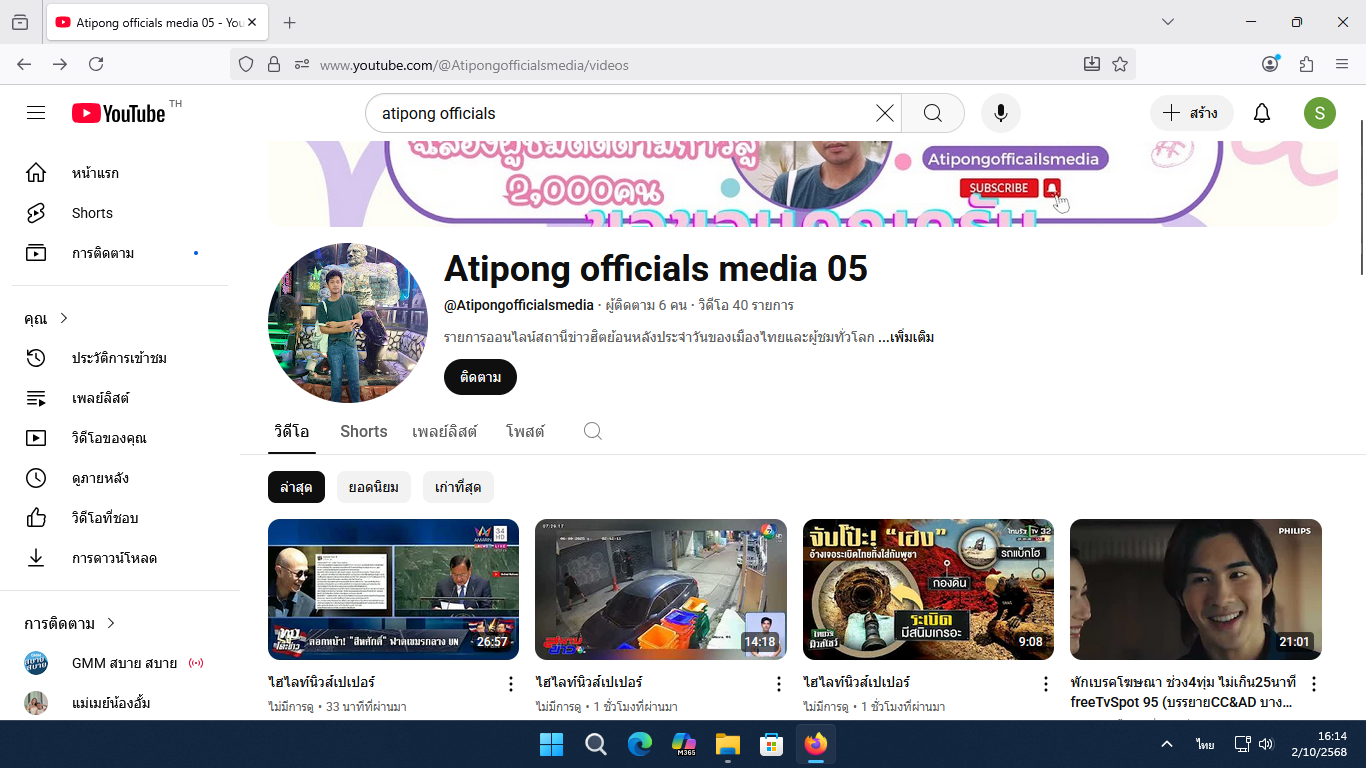The image size is (1366, 768).
Task: Expand channel description with ...เพิ่มเติม
Action: coord(906,337)
